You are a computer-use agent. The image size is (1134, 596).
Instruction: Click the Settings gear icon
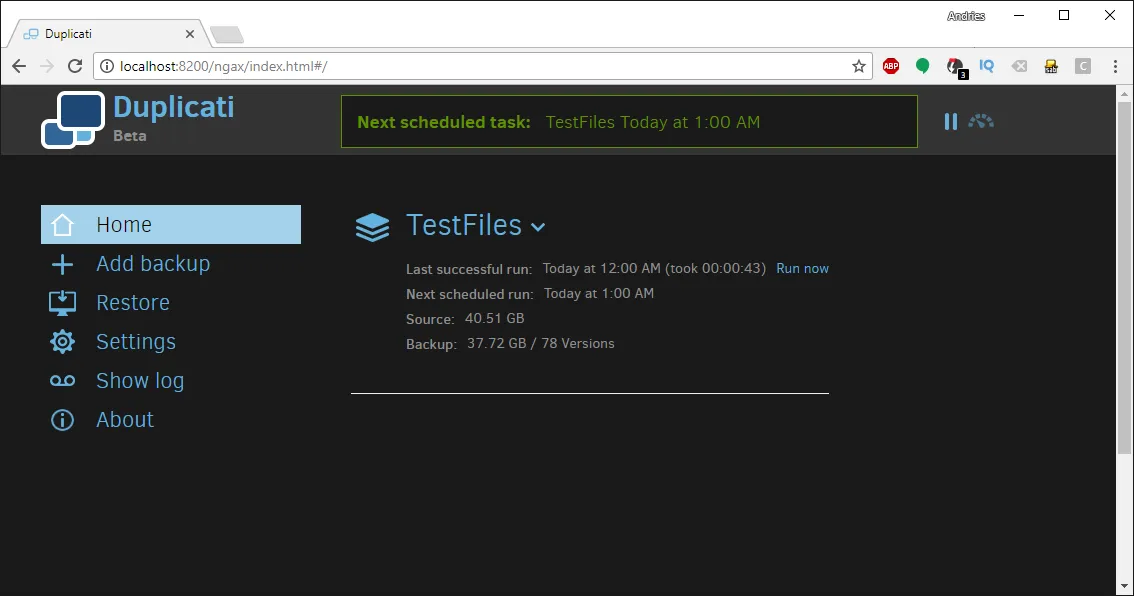coord(62,341)
